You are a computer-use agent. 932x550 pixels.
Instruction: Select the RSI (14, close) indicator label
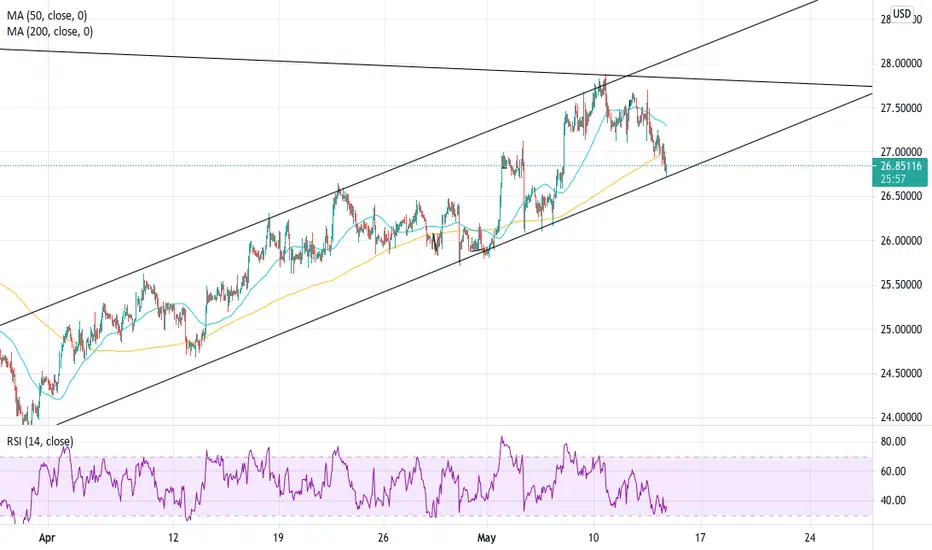point(40,441)
